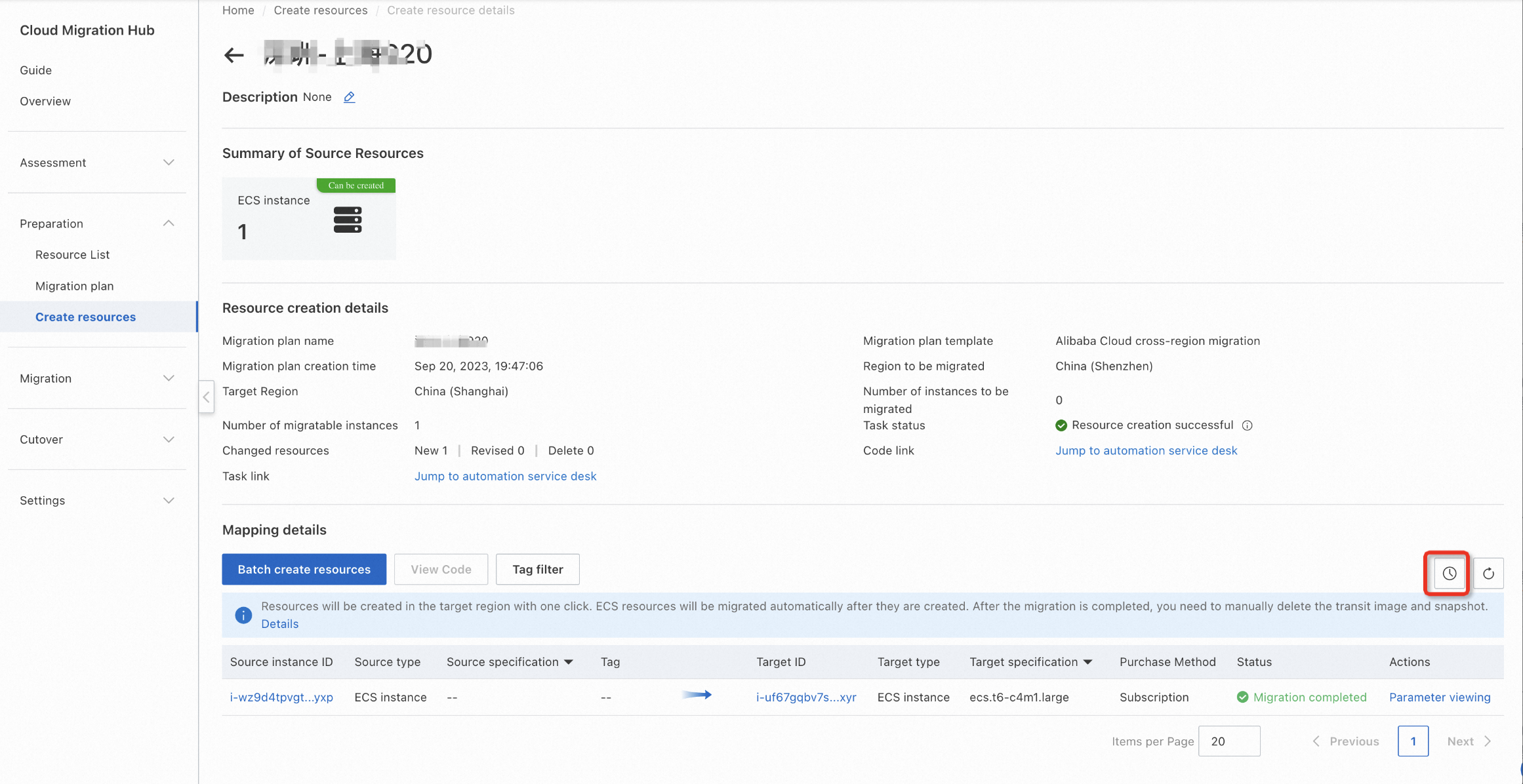Click the Items per Page field
The width and height of the screenshot is (1523, 784).
click(x=1229, y=741)
